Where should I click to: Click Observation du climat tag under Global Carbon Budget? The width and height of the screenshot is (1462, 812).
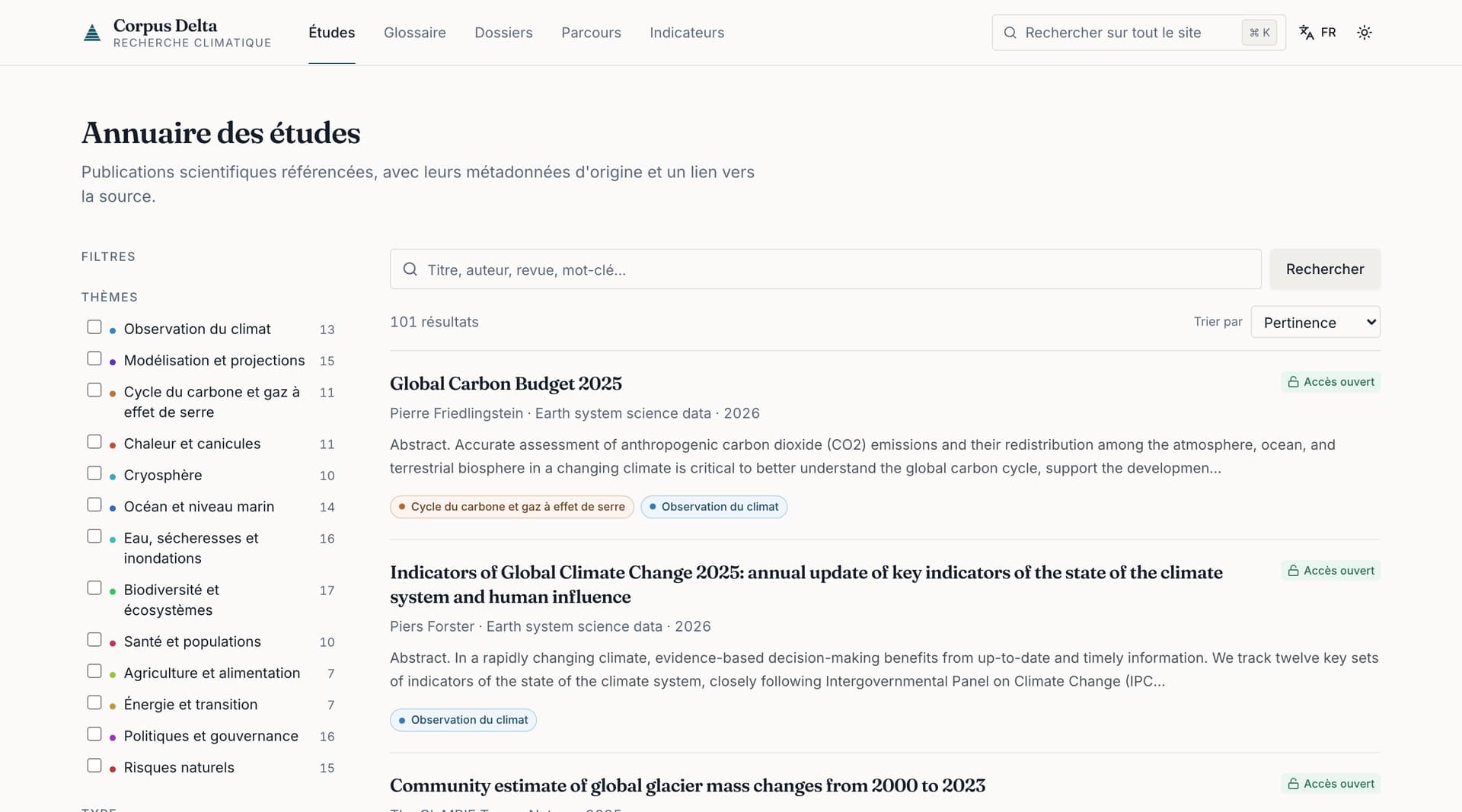click(713, 507)
